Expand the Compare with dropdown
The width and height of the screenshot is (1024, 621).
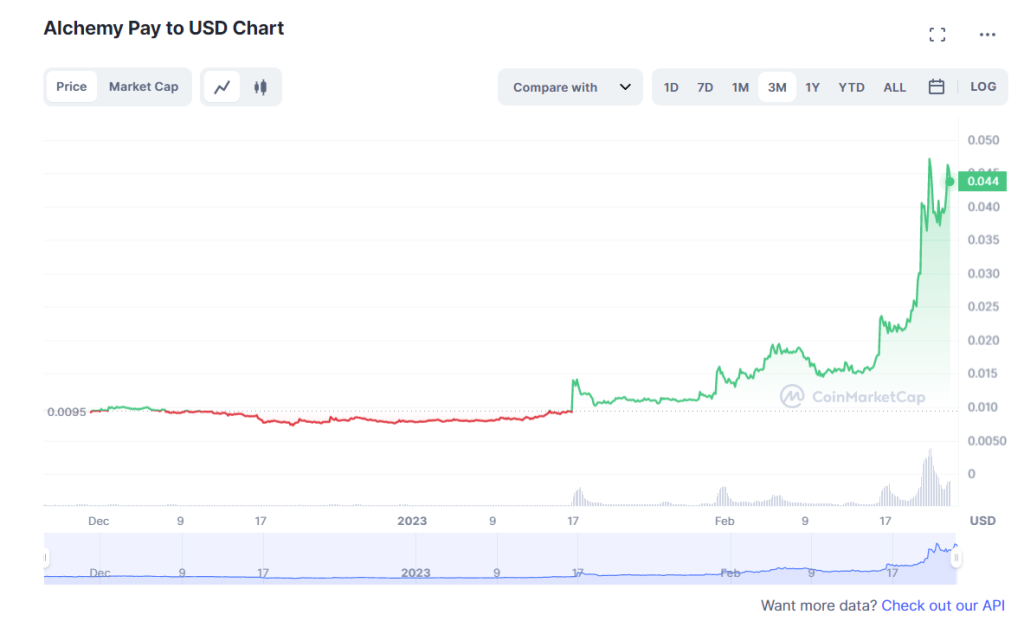point(570,87)
